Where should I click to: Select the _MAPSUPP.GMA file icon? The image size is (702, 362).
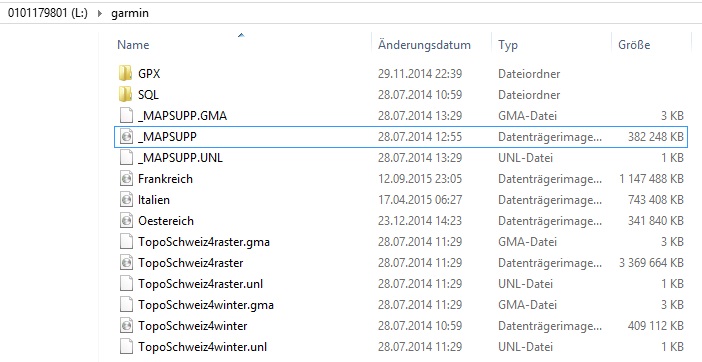tap(127, 115)
